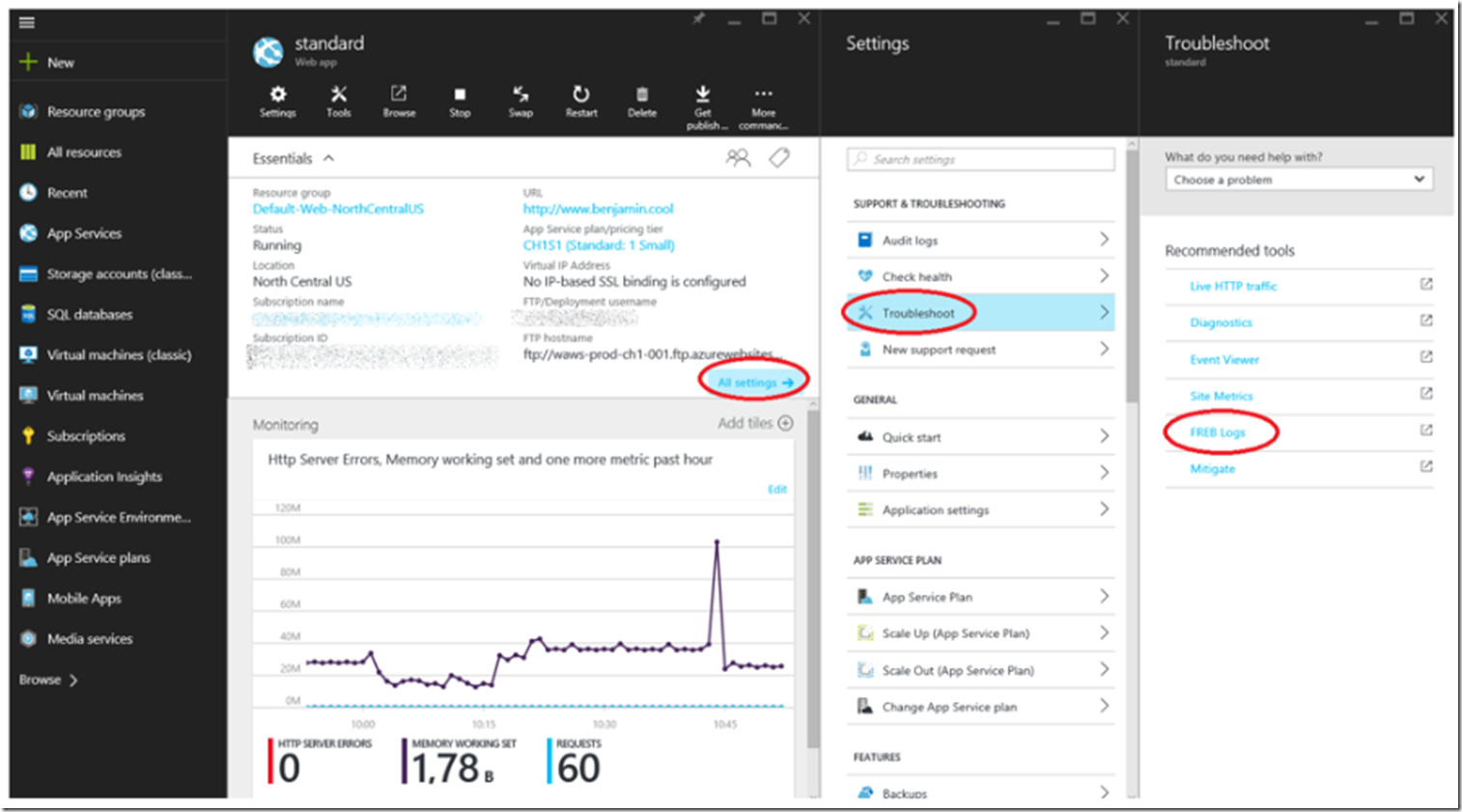Open Event Viewer external link icon
This screenshot has width=1462, height=812.
pos(1426,357)
